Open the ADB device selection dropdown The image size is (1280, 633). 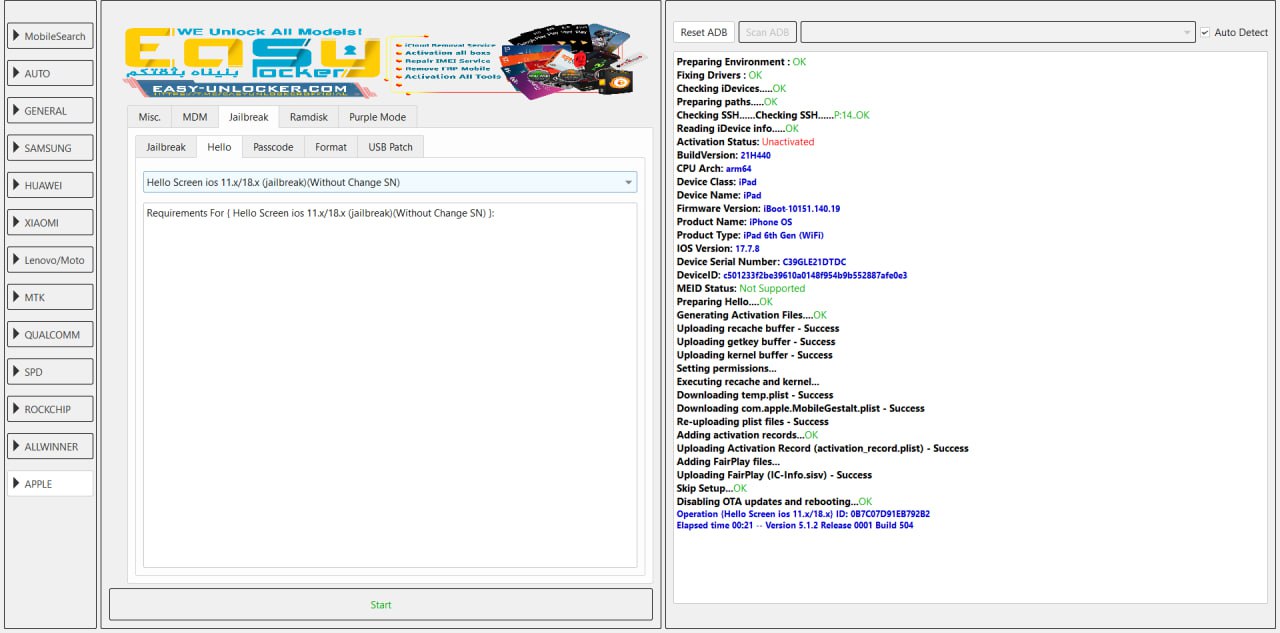coord(998,32)
